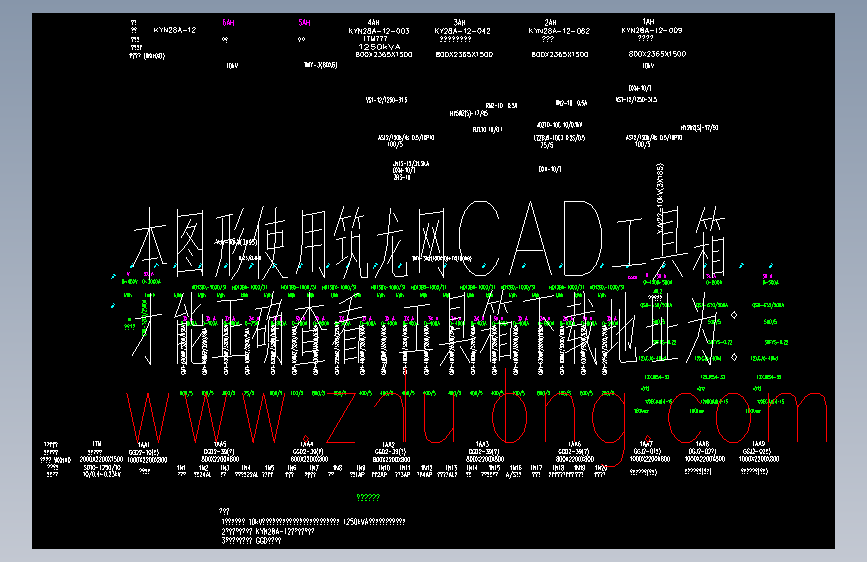The image size is (867, 562).
Task: Click the 1AA8 panel label
Action: tap(702, 444)
